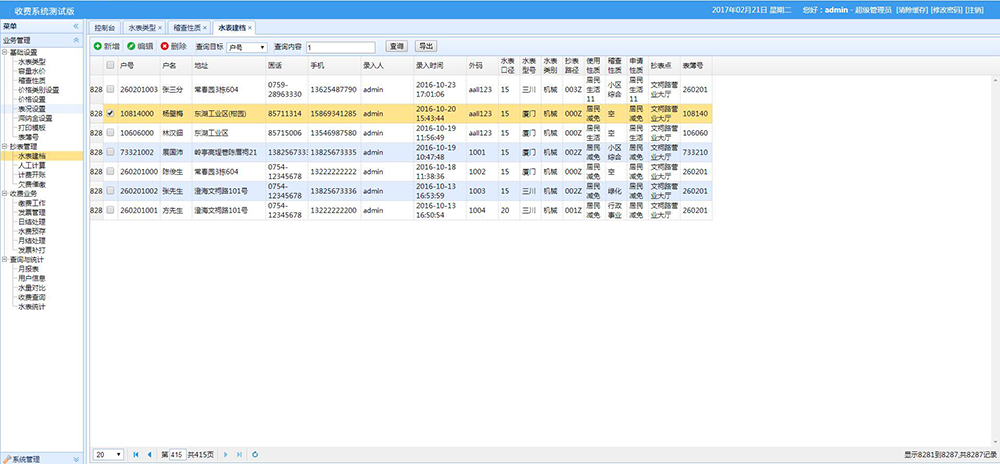
Task: Go to first page of the grid
Action: (x=136, y=454)
